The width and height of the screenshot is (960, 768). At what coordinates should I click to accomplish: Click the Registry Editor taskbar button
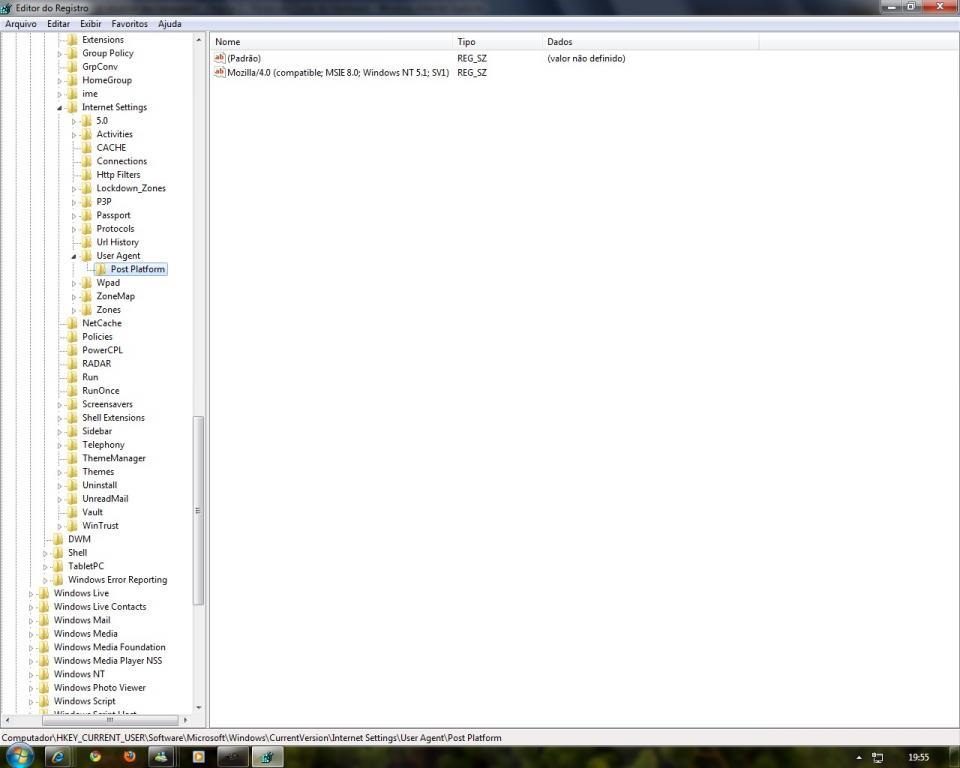tap(266, 757)
